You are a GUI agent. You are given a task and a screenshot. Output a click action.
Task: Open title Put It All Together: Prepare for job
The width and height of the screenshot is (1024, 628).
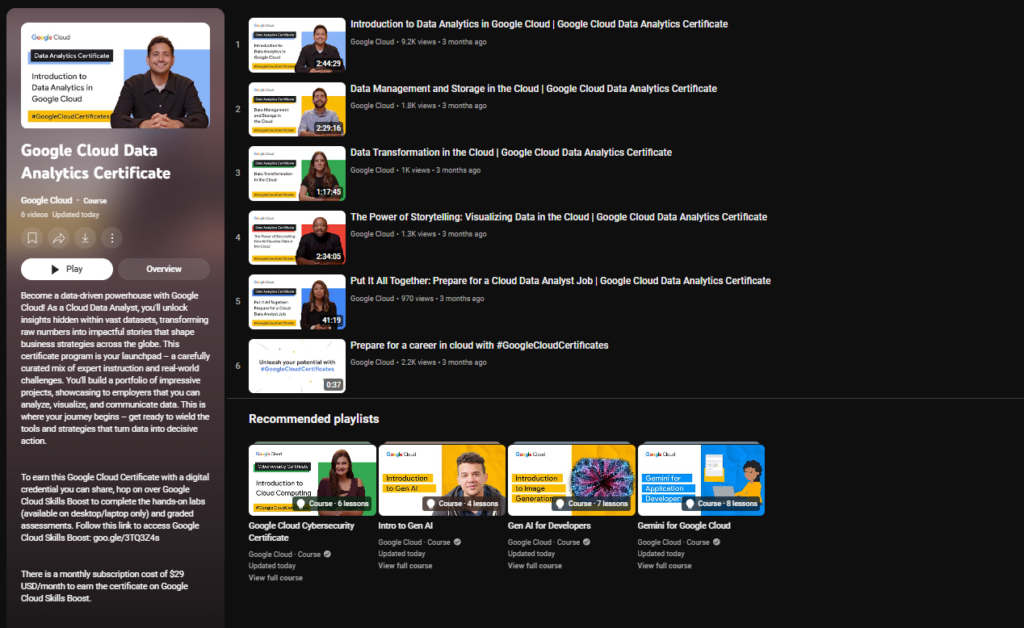coord(560,281)
